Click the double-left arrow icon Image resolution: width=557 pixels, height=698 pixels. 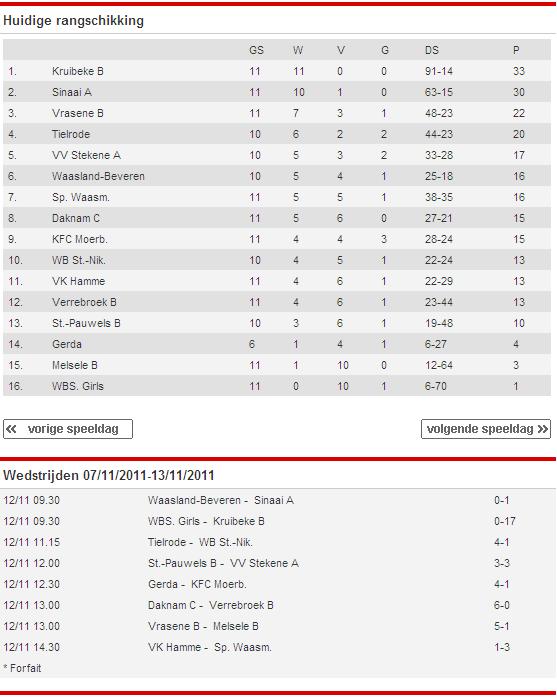click(12, 429)
